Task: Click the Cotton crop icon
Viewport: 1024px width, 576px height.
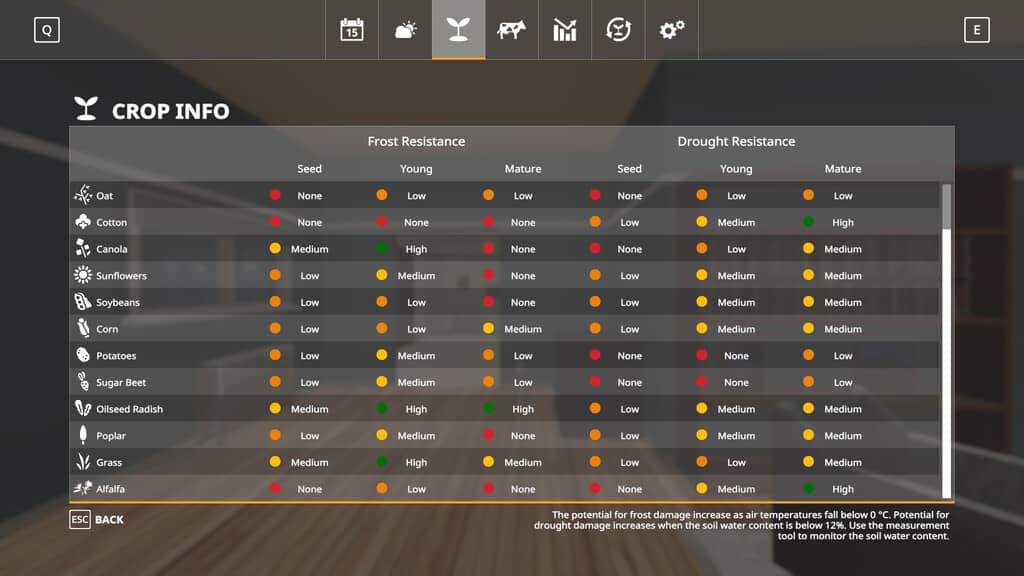Action: [83, 222]
